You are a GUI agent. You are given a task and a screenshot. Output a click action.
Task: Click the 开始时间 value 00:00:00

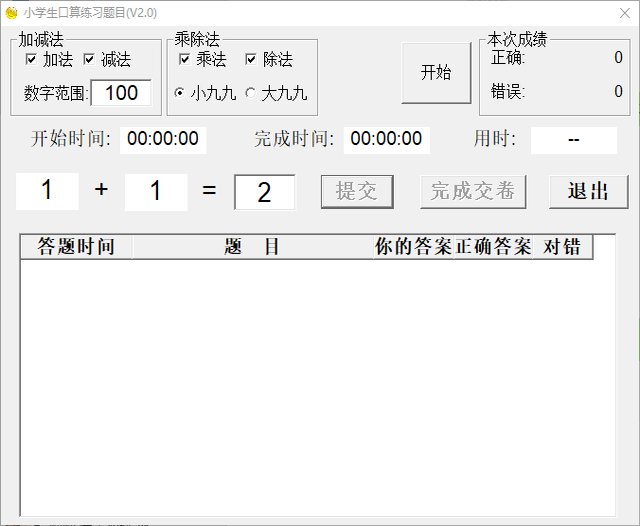(x=163, y=140)
